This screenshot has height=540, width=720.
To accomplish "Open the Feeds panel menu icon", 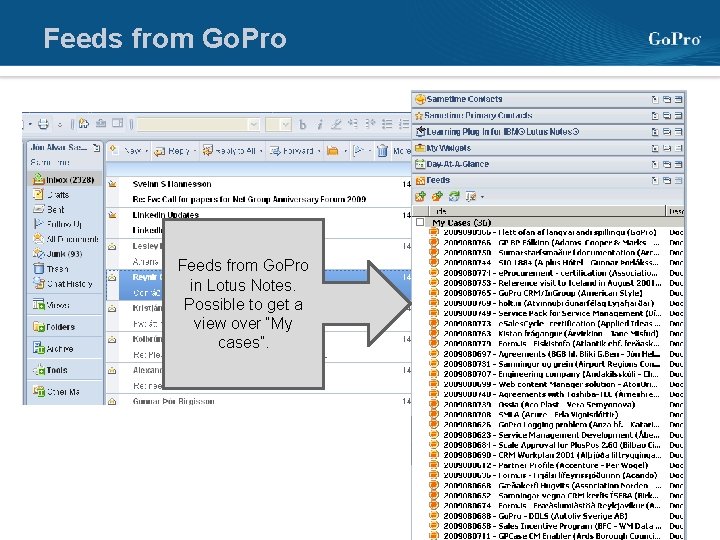I will tap(655, 180).
